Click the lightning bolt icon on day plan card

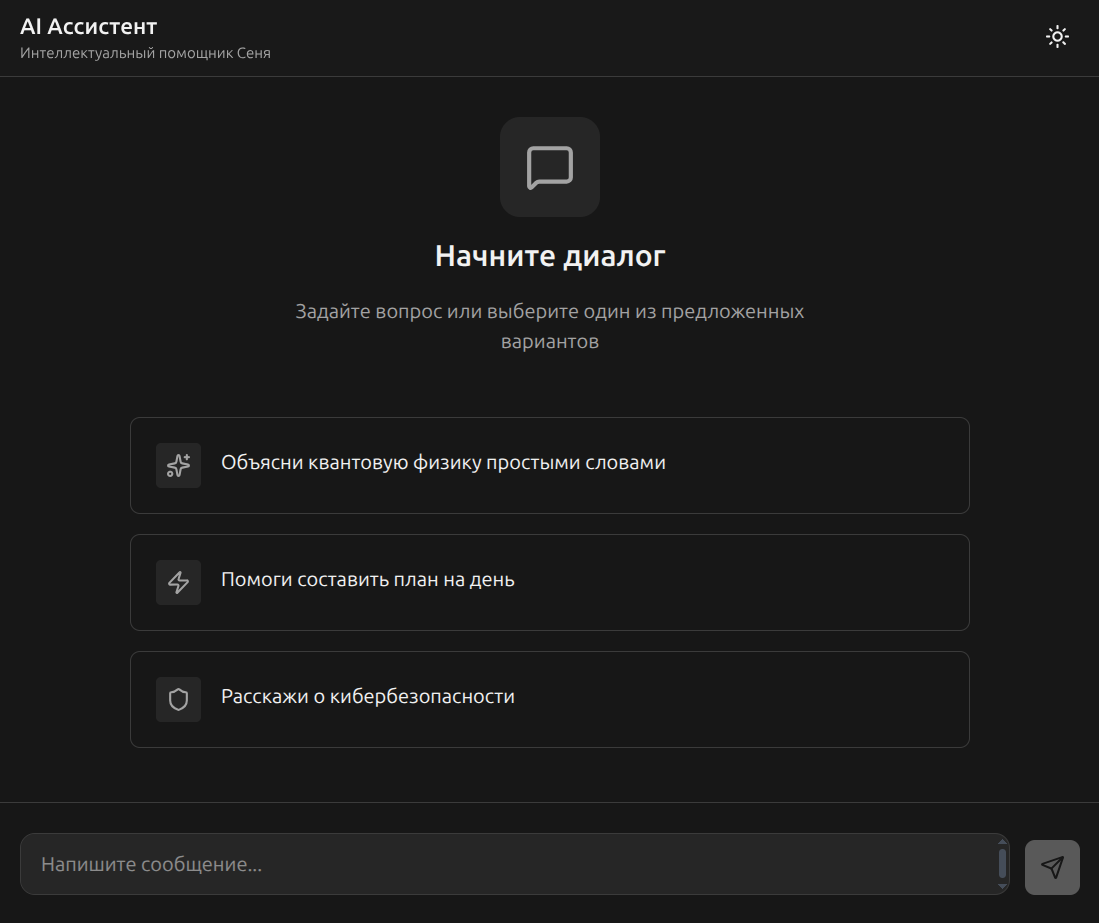click(178, 582)
